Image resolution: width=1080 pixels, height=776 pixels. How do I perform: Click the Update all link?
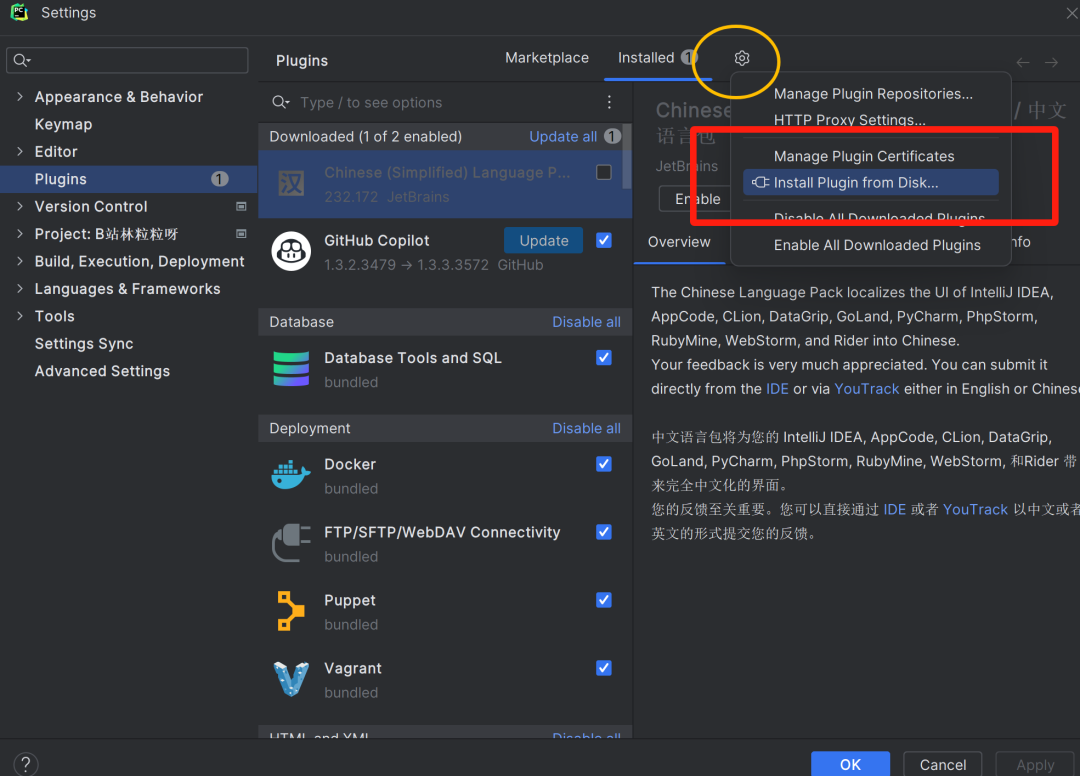pos(563,136)
